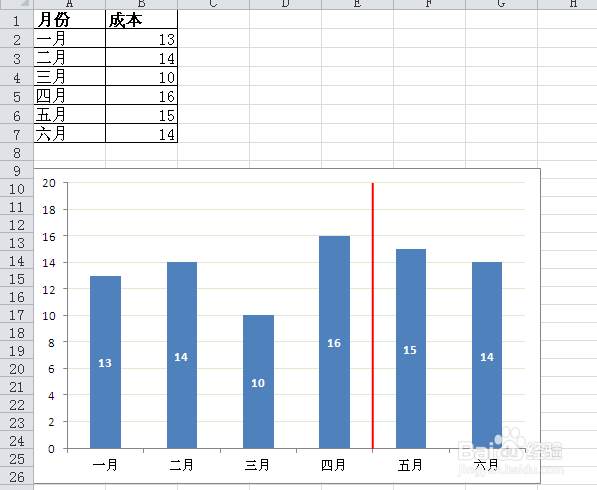597x490 pixels.
Task: Click cell containing 四月 in table
Action: coord(70,96)
